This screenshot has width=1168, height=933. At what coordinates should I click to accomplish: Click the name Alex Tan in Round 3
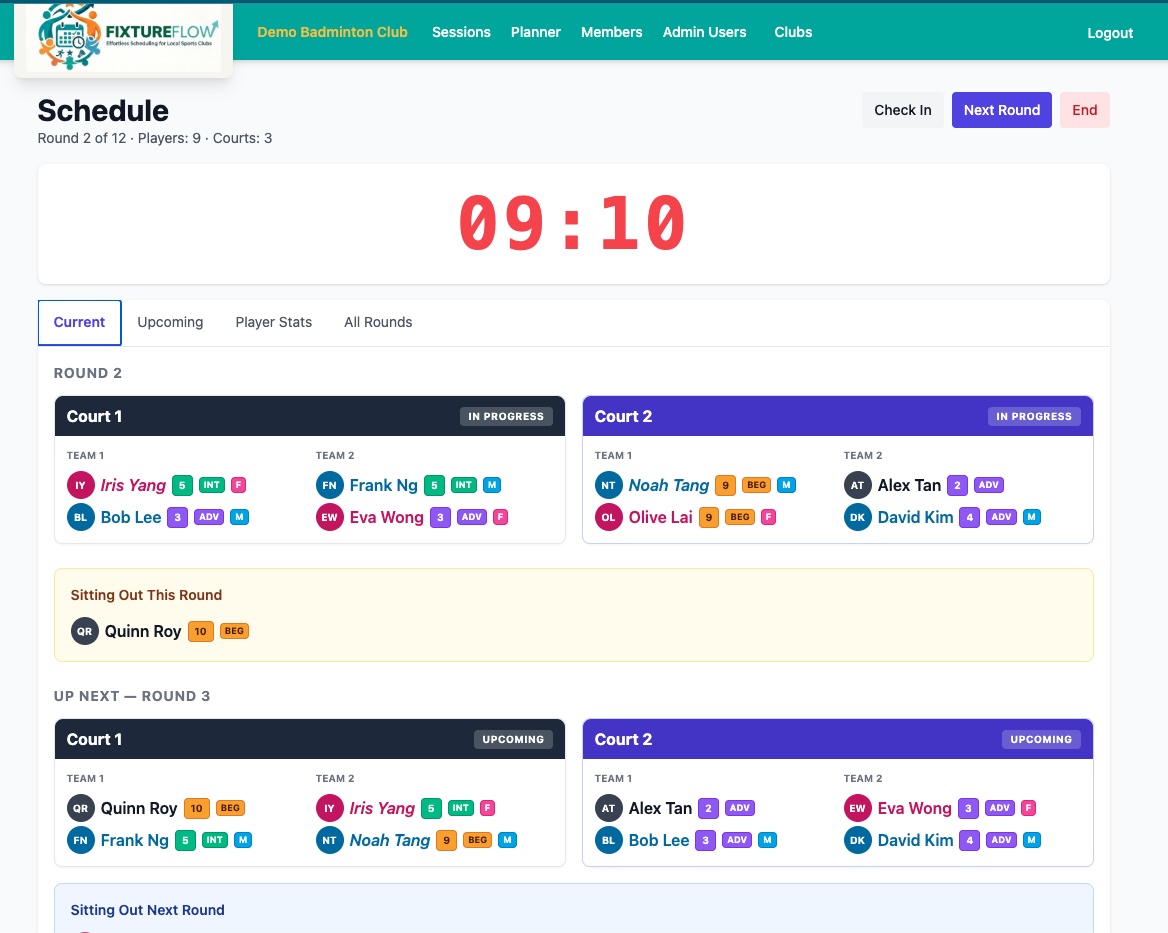[x=661, y=808]
